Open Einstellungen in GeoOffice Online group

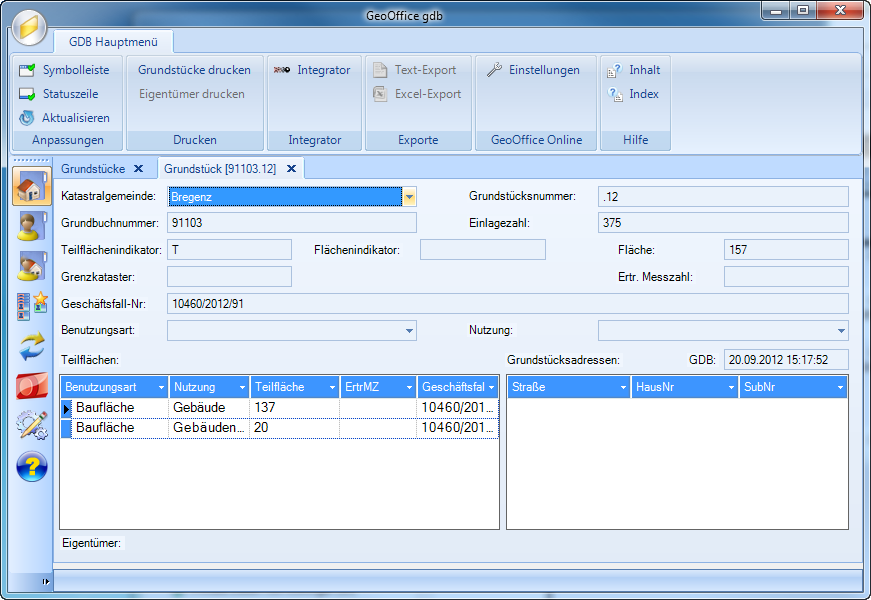pyautogui.click(x=533, y=70)
